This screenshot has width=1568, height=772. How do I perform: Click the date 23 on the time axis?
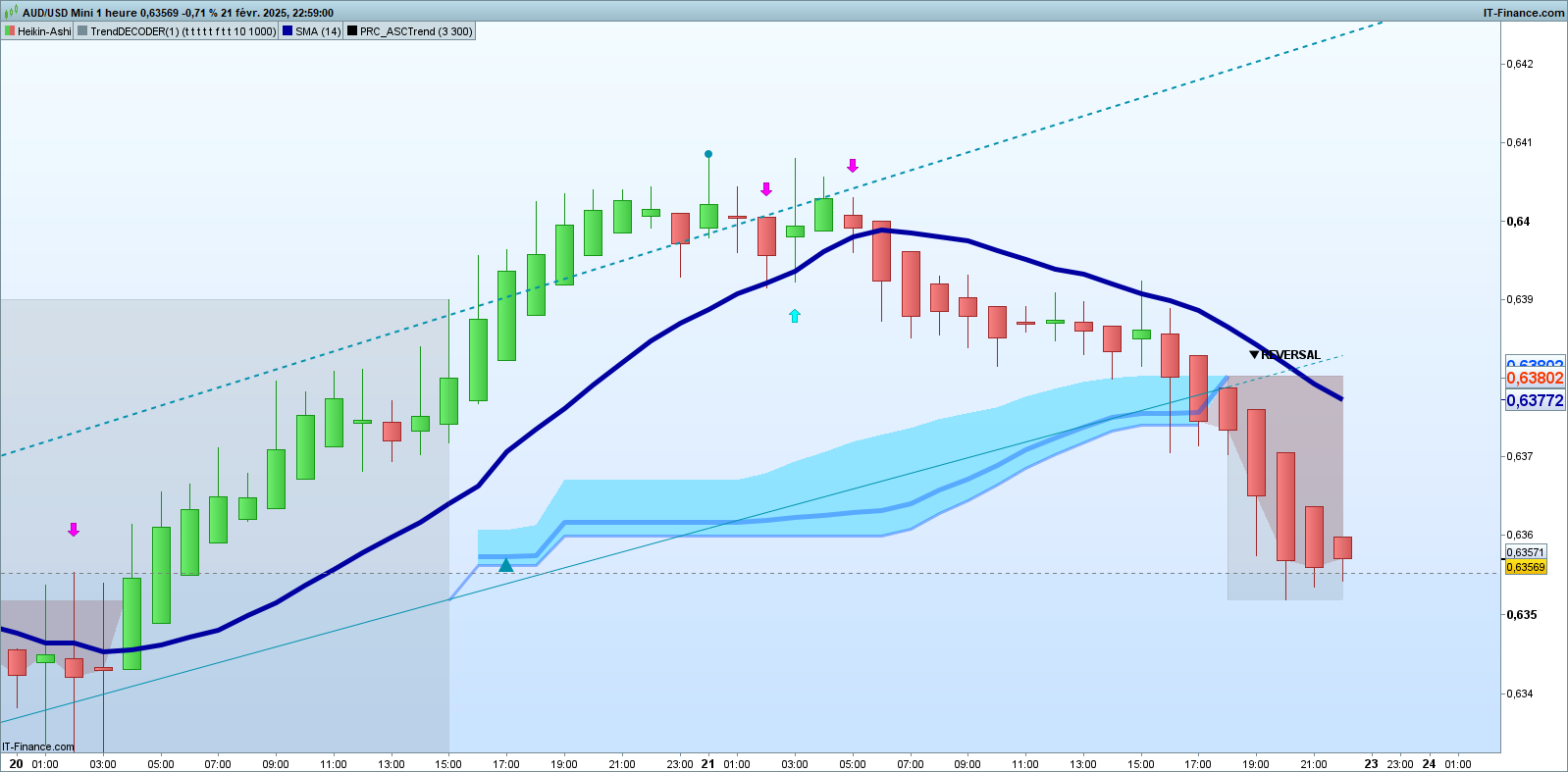[1371, 763]
